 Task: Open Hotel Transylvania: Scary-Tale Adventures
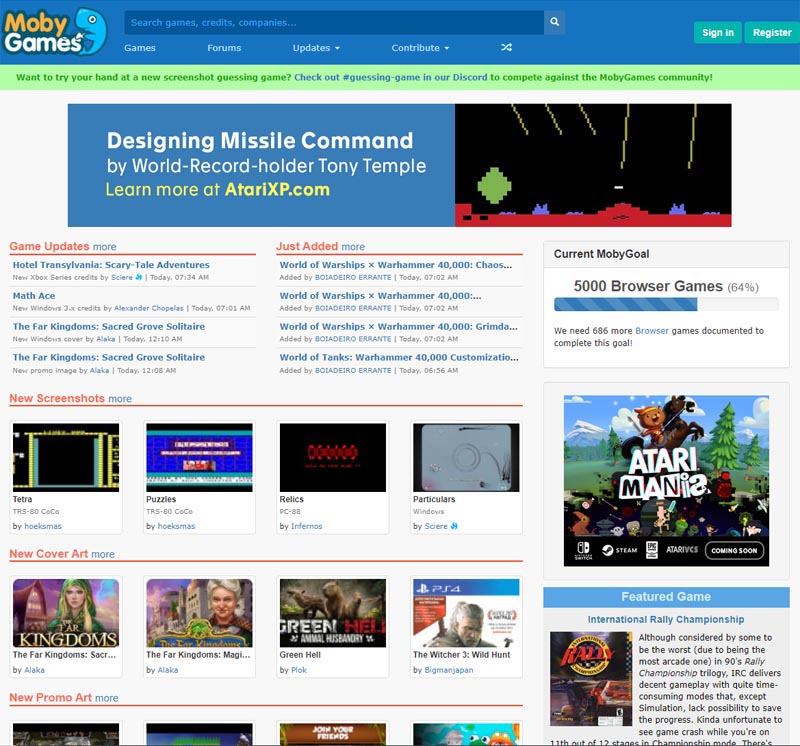(111, 265)
